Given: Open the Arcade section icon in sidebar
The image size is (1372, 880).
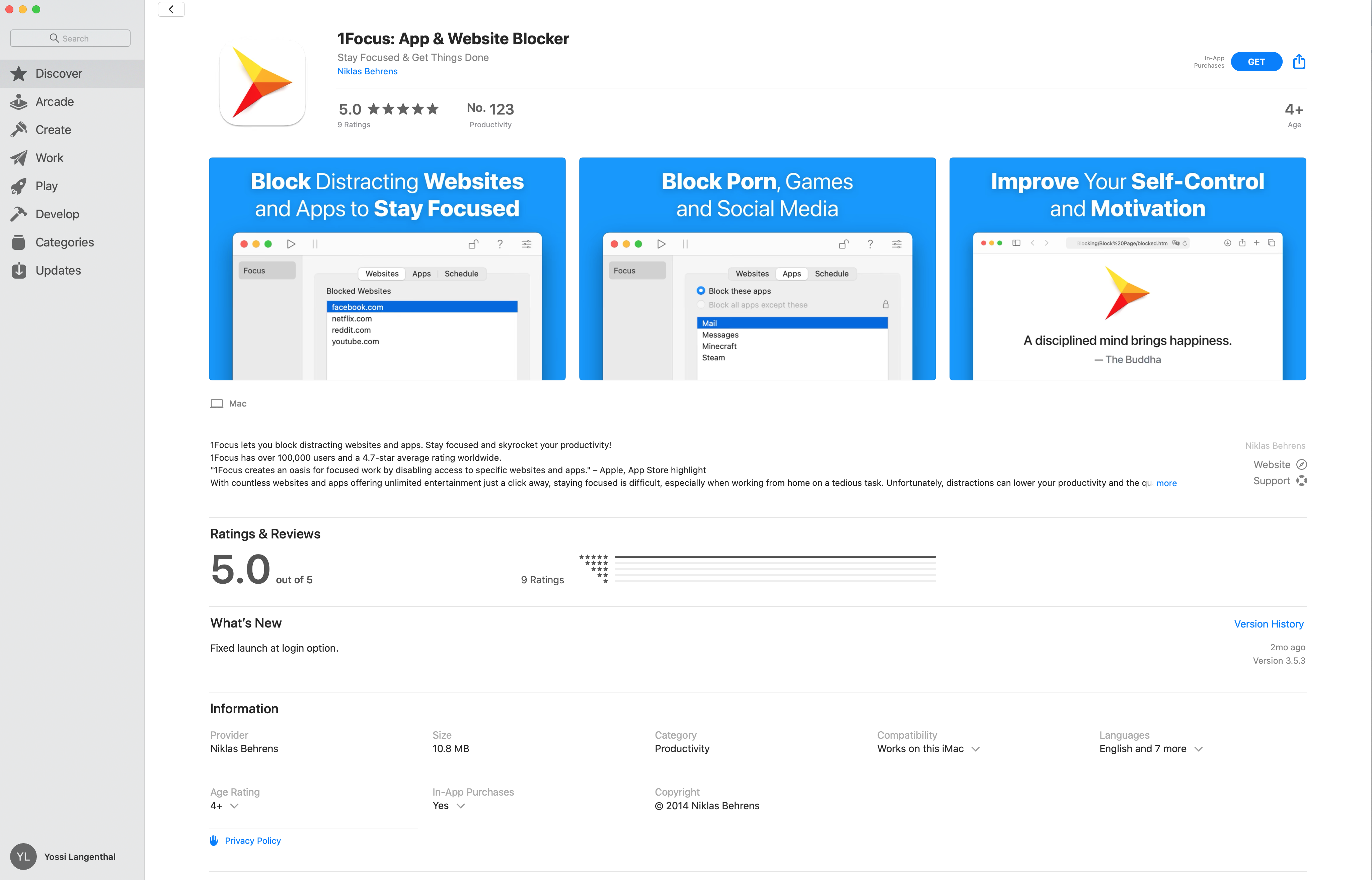Looking at the screenshot, I should [x=19, y=102].
